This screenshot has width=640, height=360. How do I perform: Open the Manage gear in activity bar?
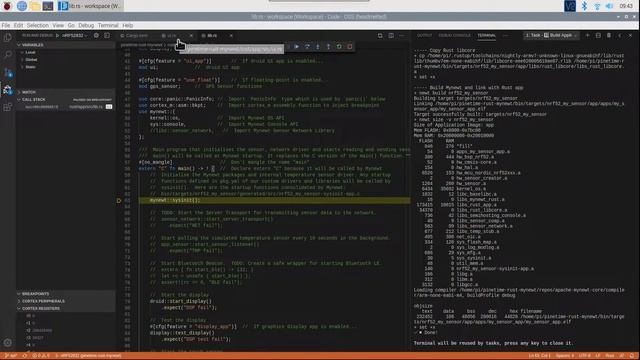8,343
